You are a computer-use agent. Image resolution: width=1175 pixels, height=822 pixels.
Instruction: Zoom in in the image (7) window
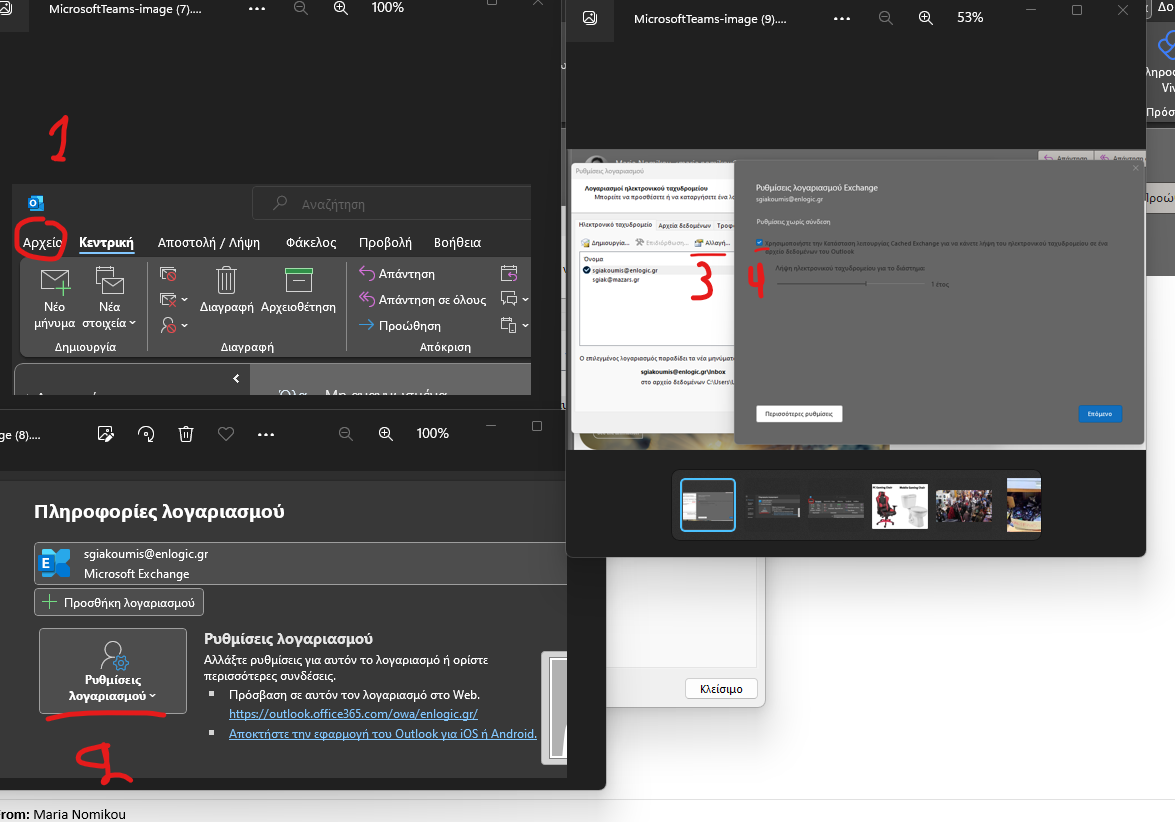pyautogui.click(x=340, y=7)
